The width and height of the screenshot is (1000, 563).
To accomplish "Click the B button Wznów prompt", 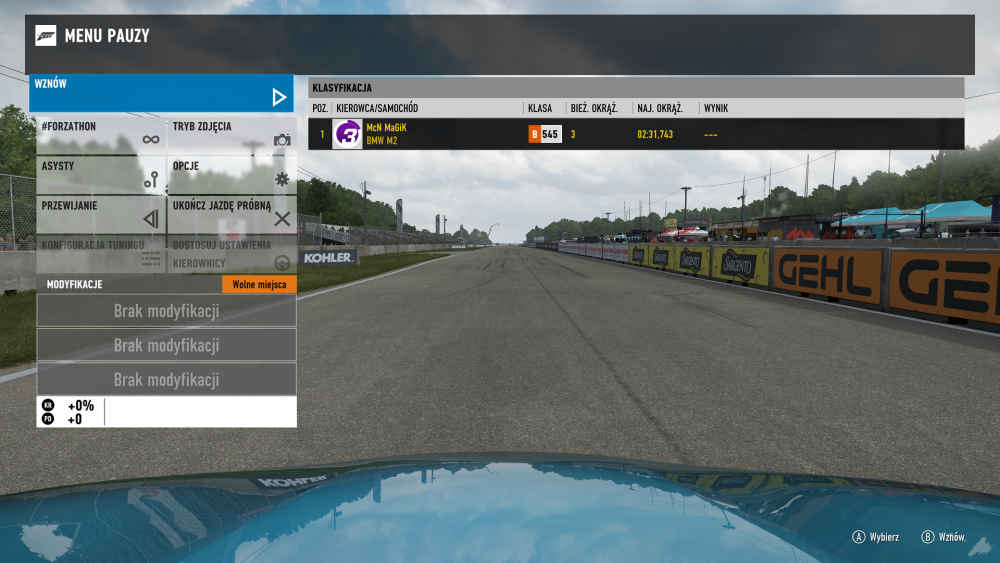I will (x=944, y=537).
